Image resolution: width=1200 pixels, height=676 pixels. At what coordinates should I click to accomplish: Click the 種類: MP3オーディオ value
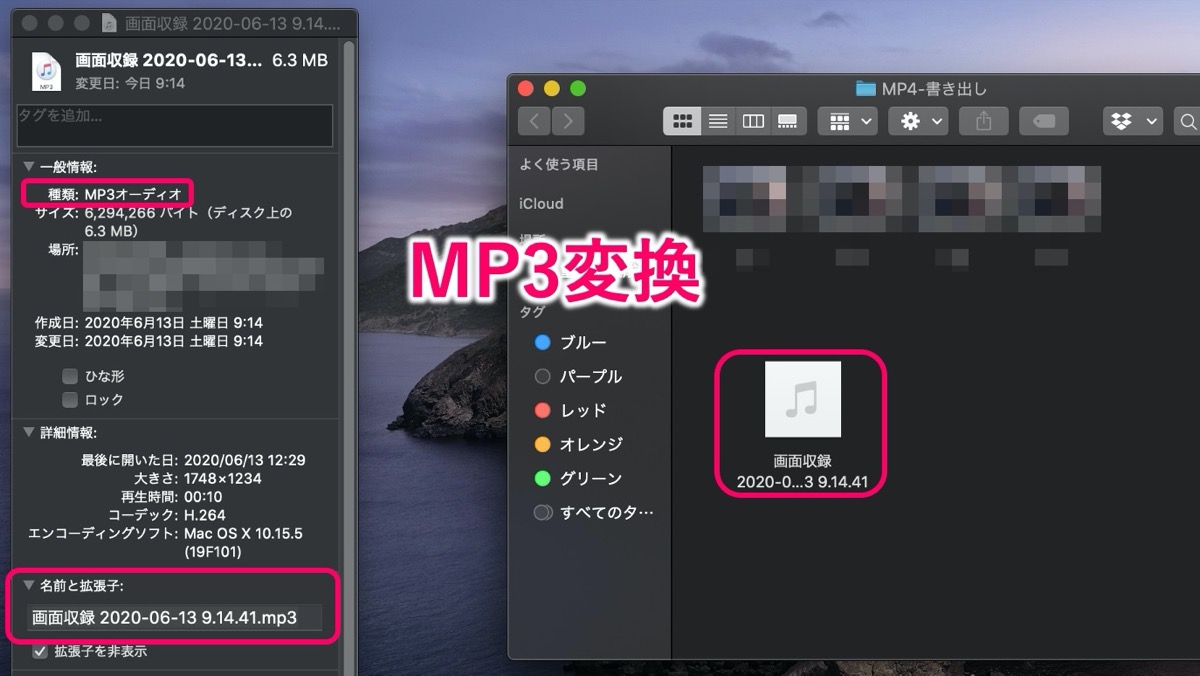(133, 193)
